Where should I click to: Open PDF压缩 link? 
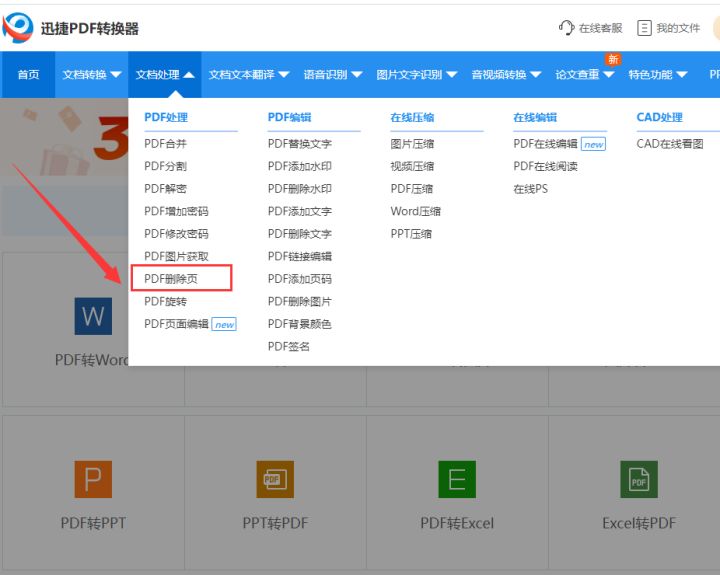tap(412, 189)
